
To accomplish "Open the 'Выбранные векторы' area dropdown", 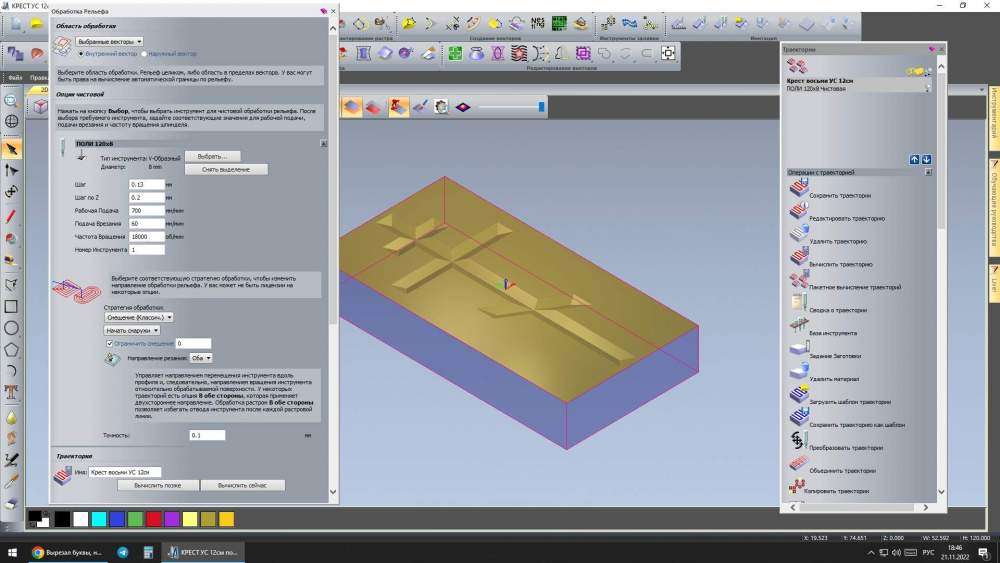I will pos(110,41).
